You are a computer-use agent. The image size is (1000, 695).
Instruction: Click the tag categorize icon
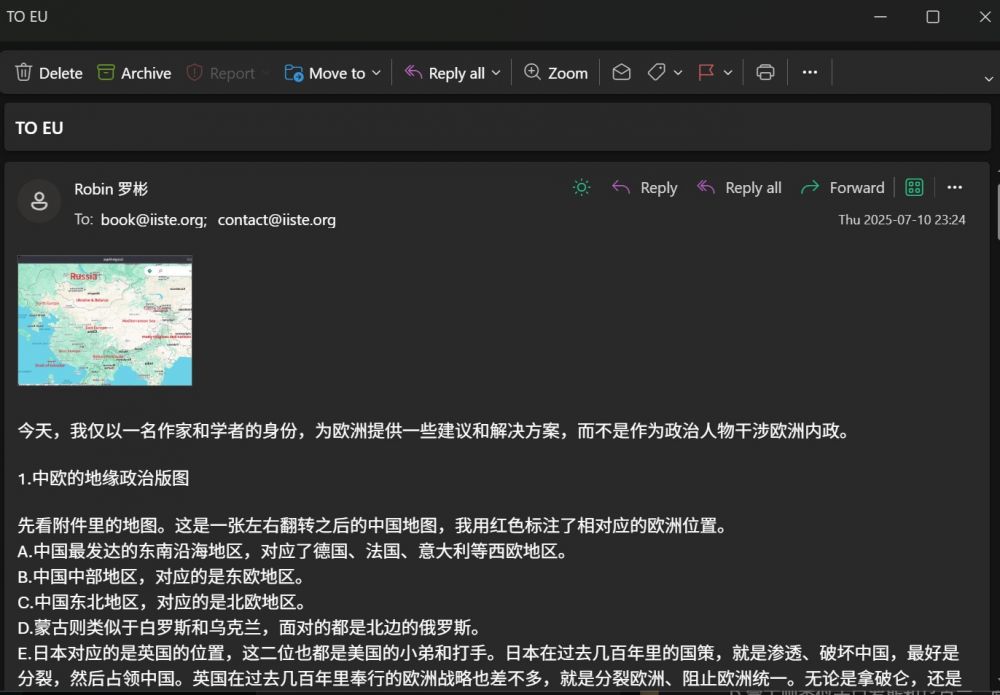tap(656, 72)
